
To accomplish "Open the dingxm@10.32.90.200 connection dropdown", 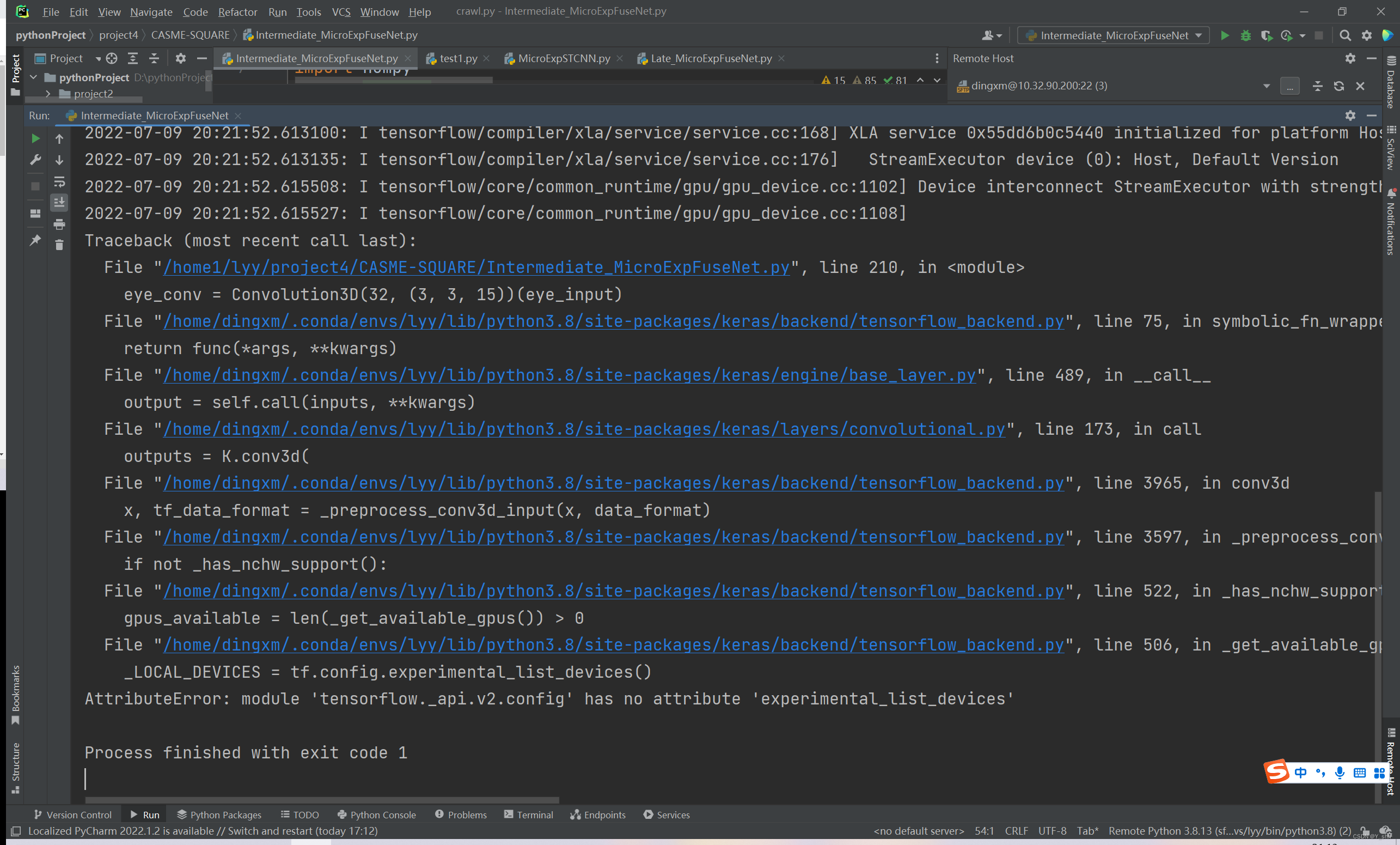I will (x=1266, y=86).
